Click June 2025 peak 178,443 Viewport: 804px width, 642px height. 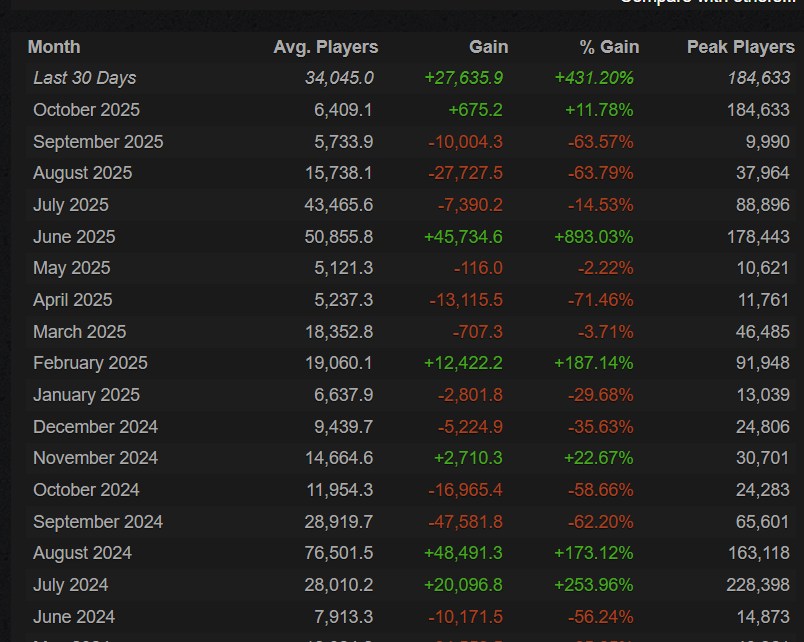coord(758,236)
